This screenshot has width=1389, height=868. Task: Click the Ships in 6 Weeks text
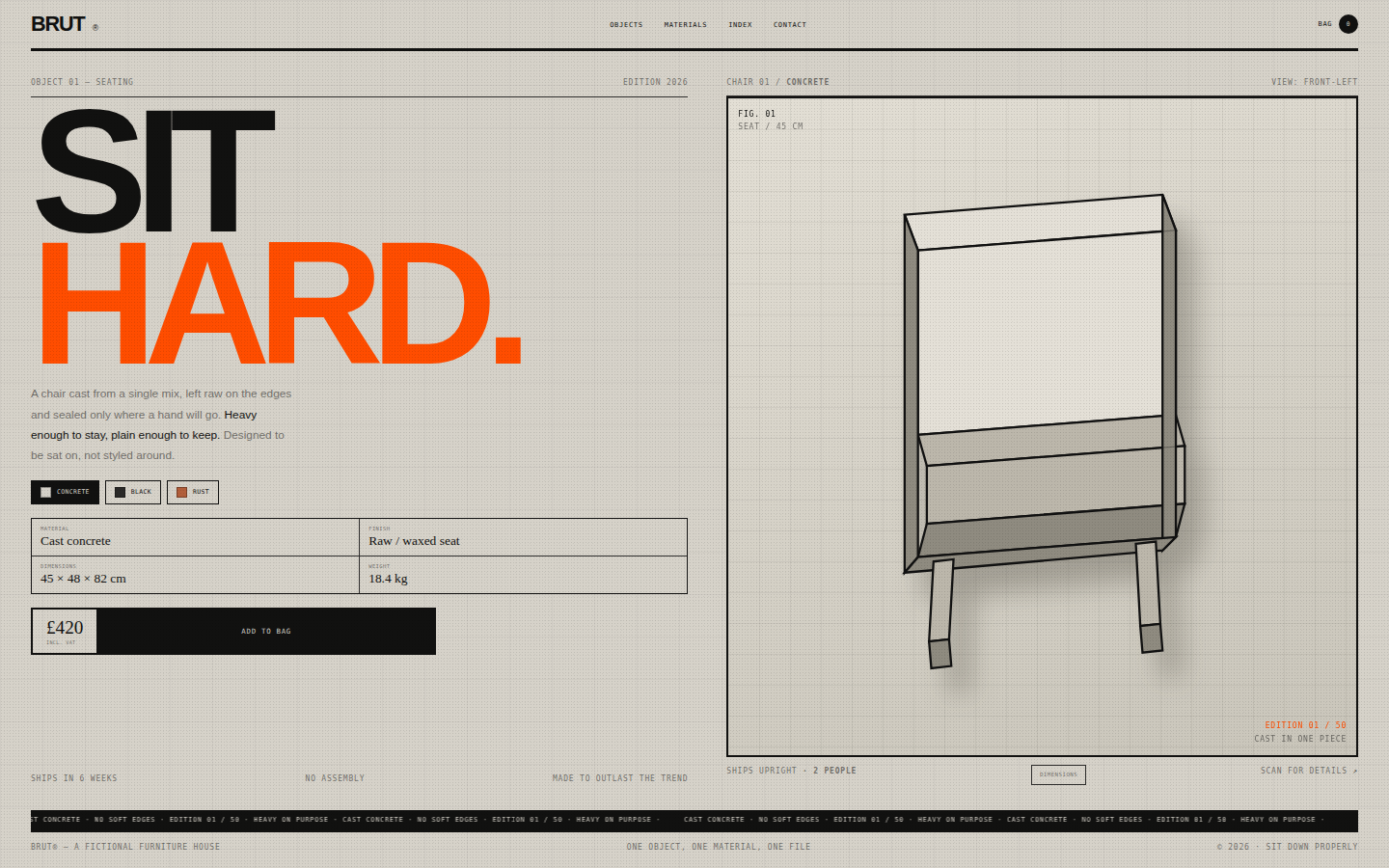pos(74,778)
